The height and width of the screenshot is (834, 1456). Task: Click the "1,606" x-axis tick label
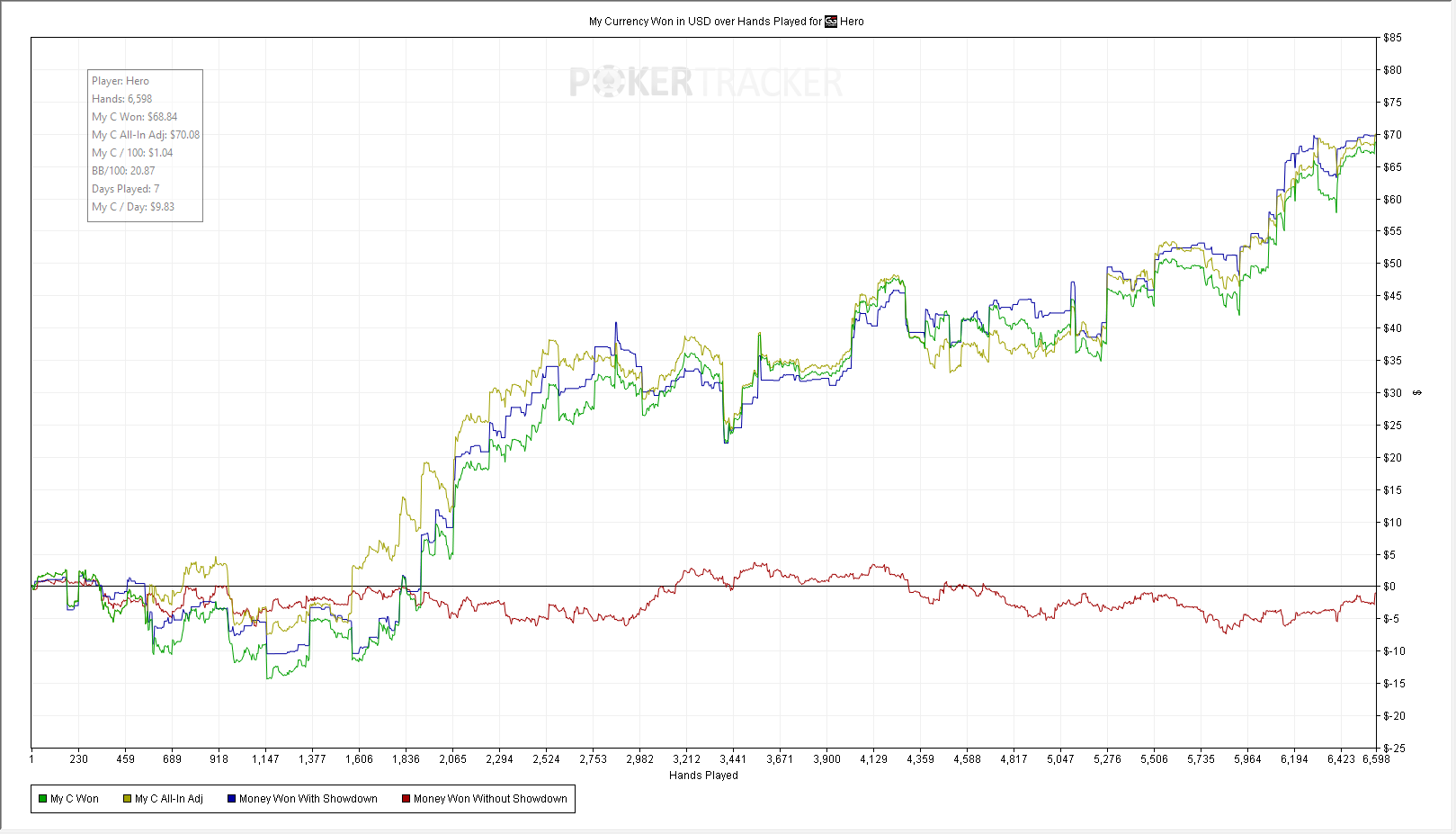pyautogui.click(x=360, y=759)
